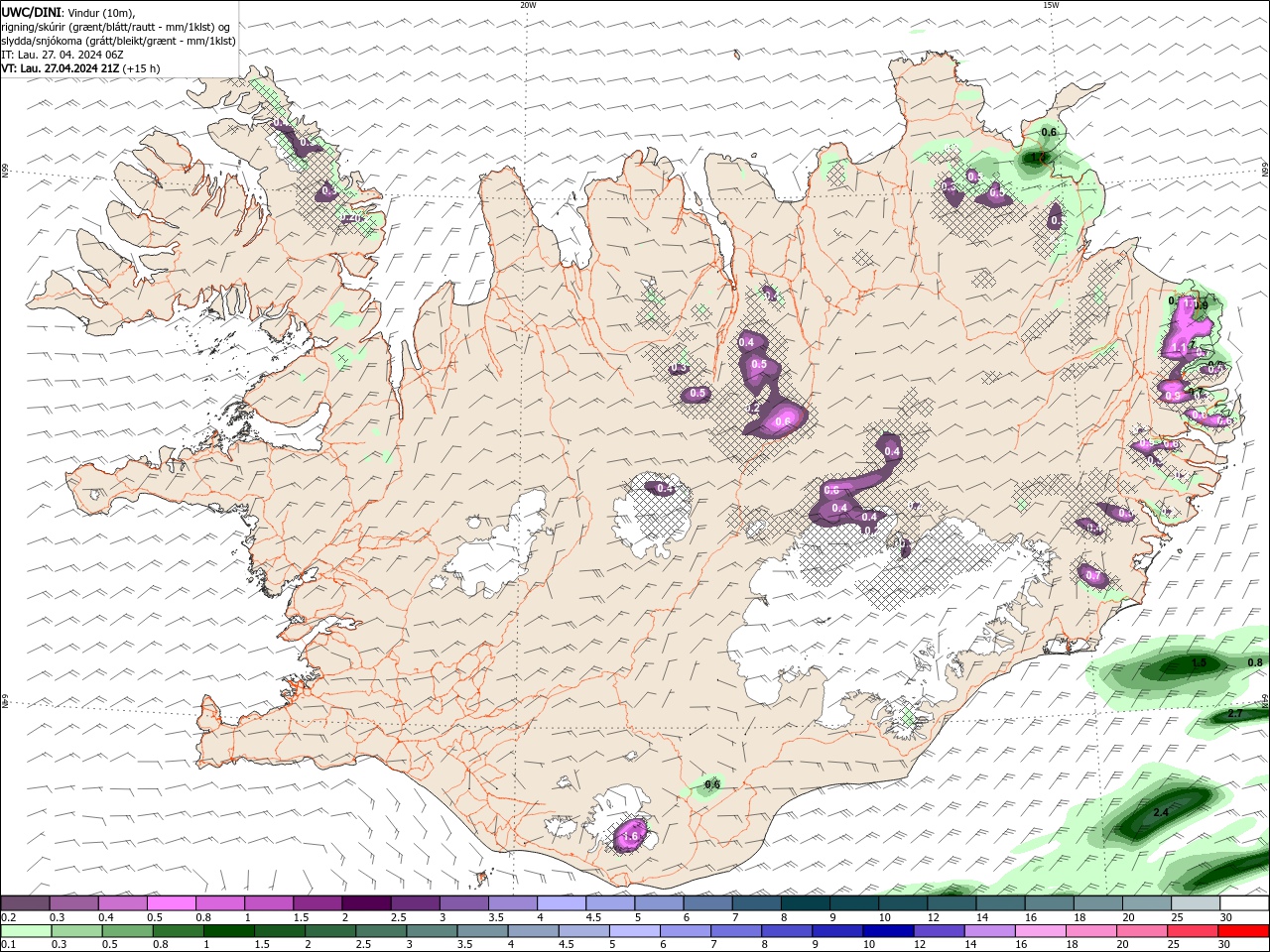
Task: Click the 1.5 value in the offshore green band
Action: coord(1199,662)
